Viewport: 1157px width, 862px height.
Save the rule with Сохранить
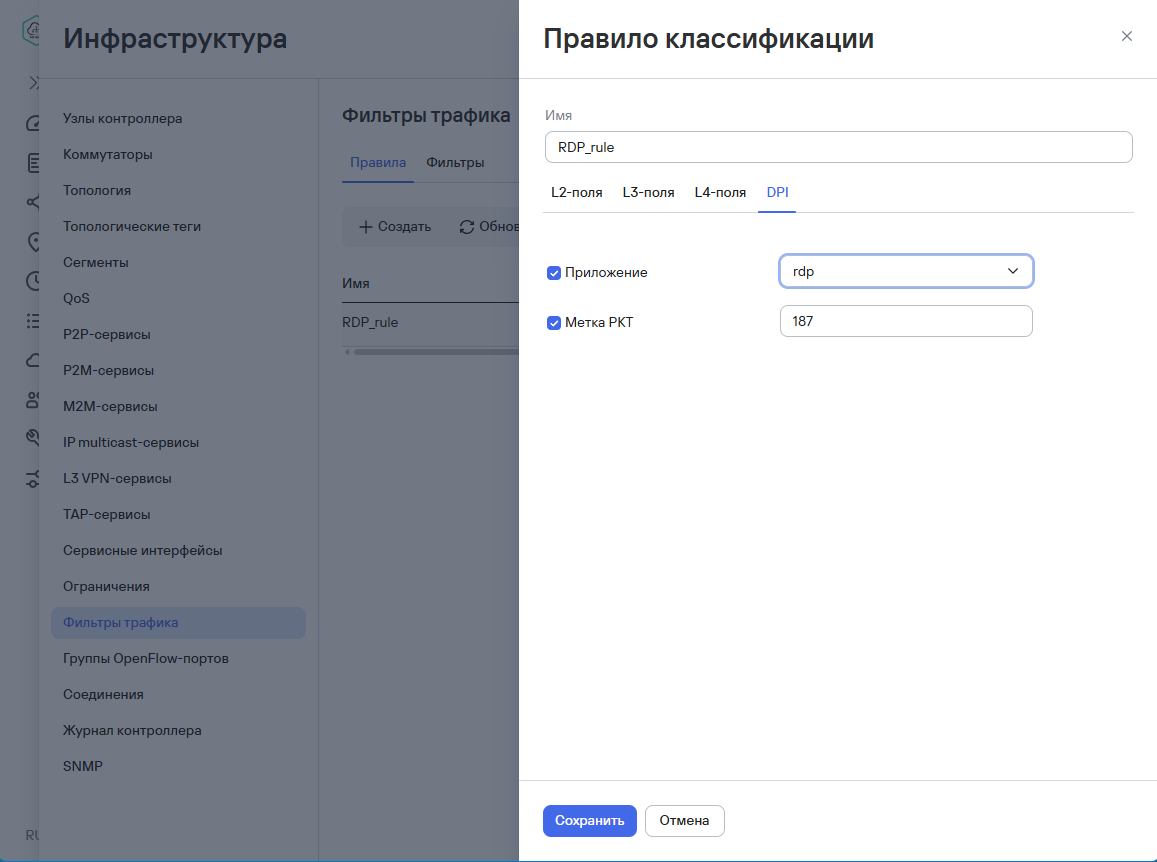point(590,821)
